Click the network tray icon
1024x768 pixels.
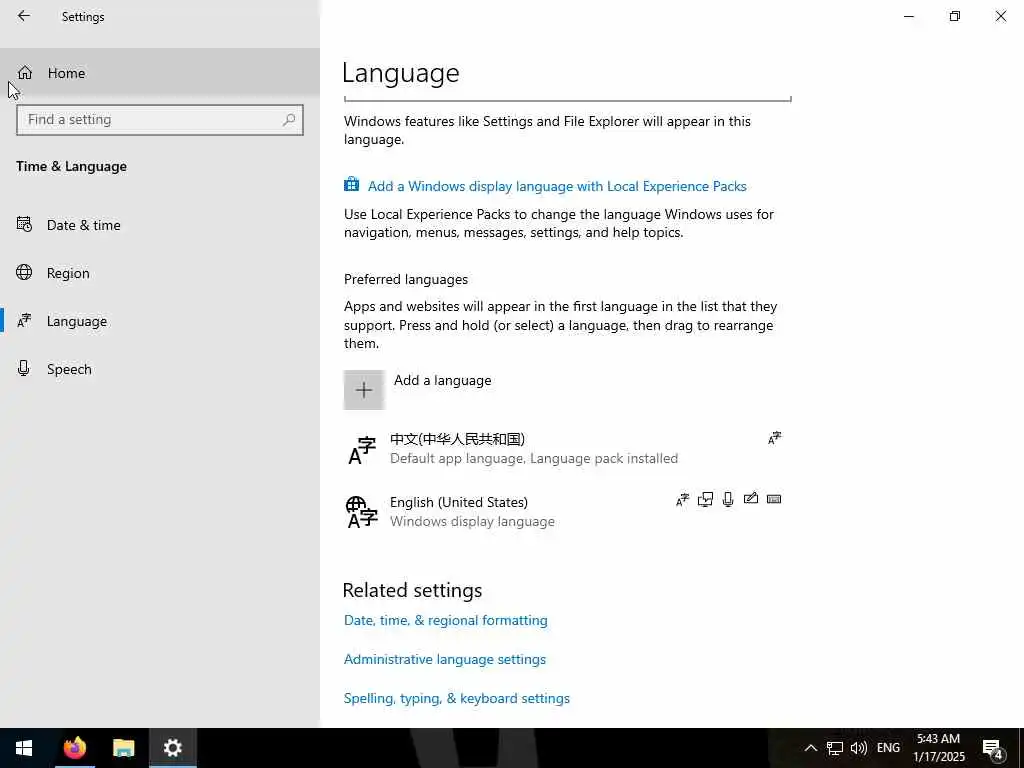[835, 748]
